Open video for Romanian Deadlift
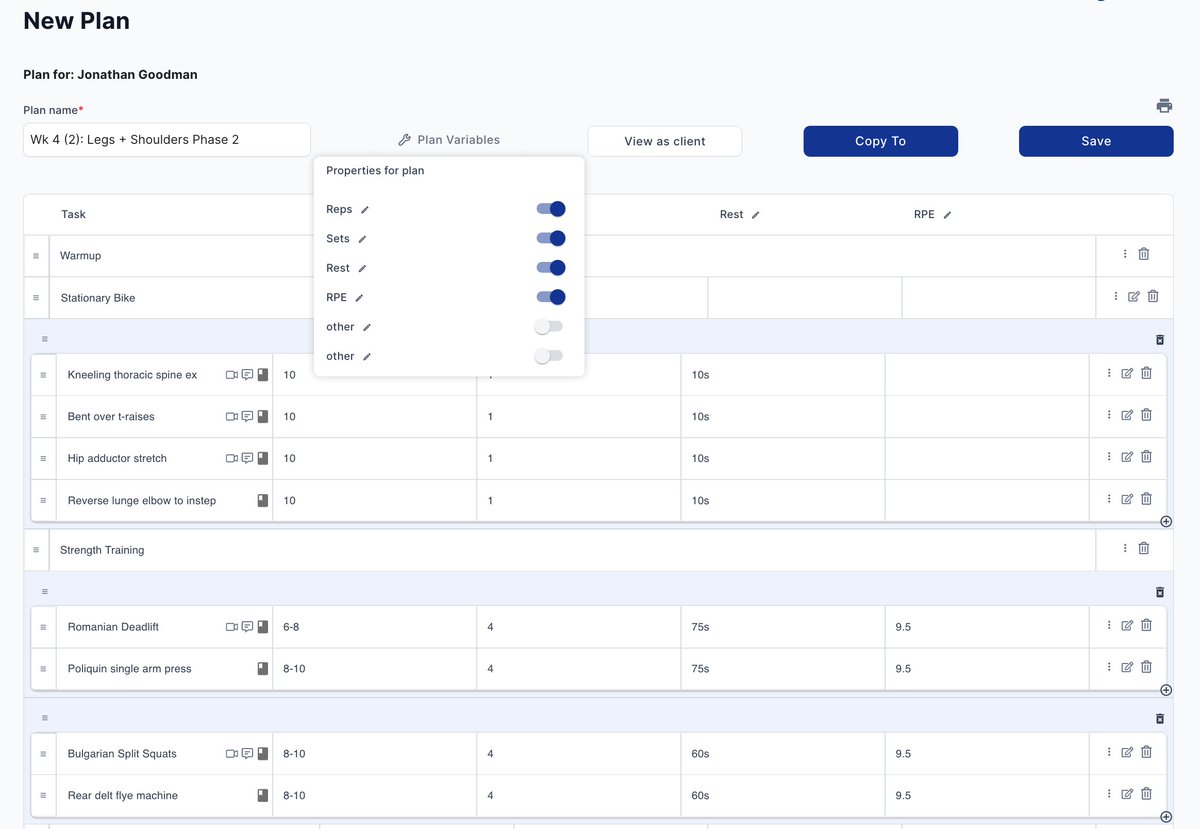The image size is (1200, 829). [232, 627]
